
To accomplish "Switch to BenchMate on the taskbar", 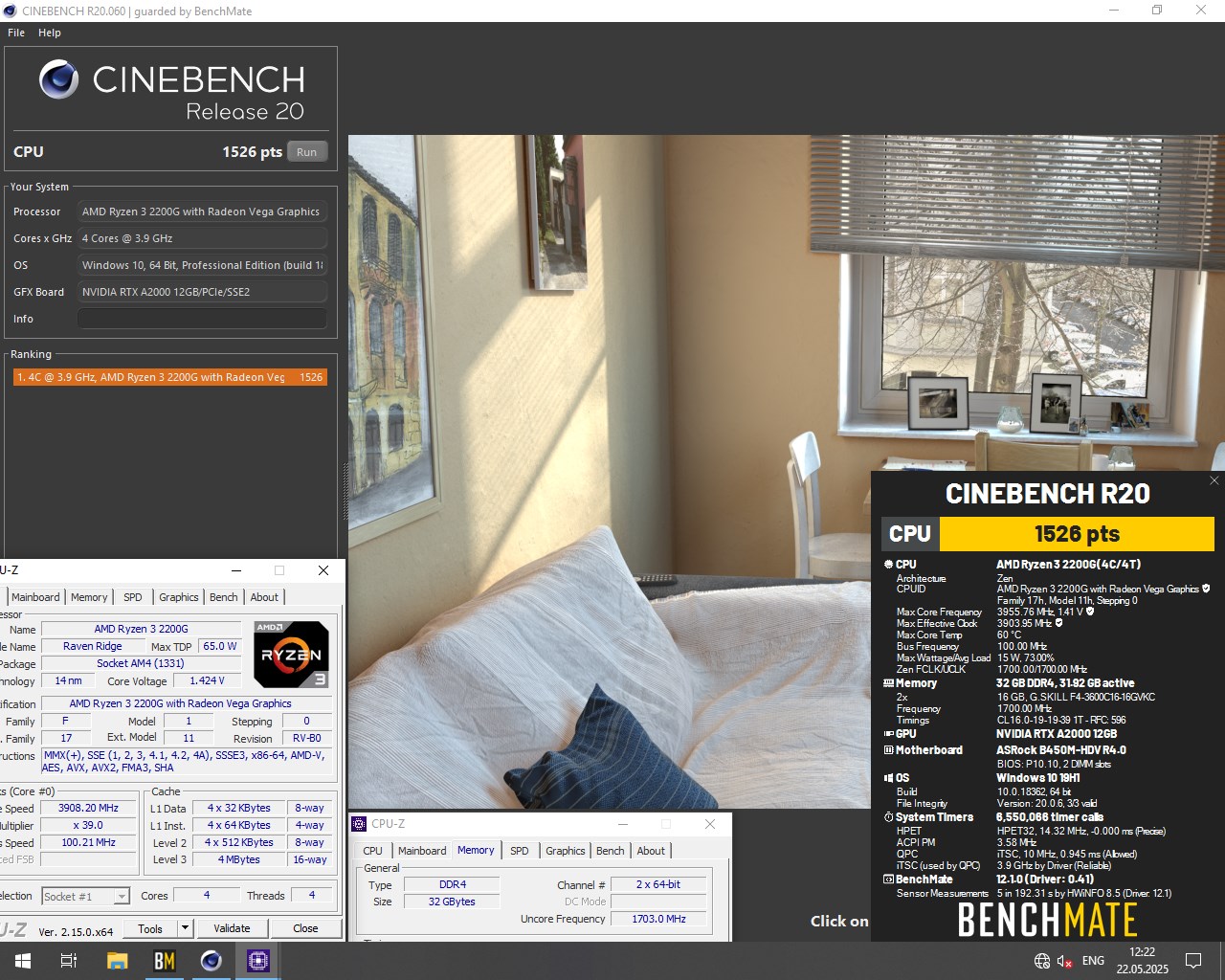I will coord(165,961).
